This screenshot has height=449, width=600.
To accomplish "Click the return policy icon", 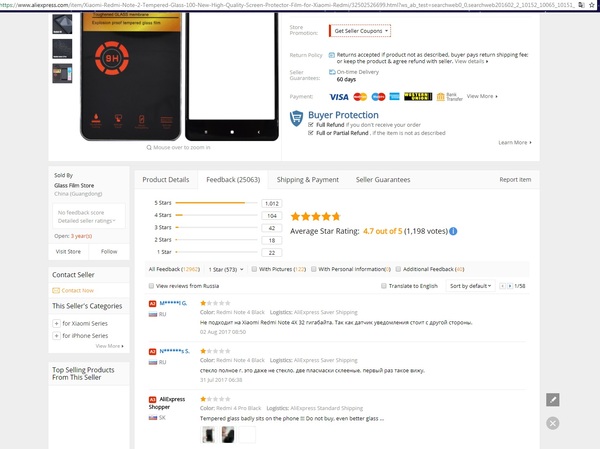I will [x=332, y=55].
